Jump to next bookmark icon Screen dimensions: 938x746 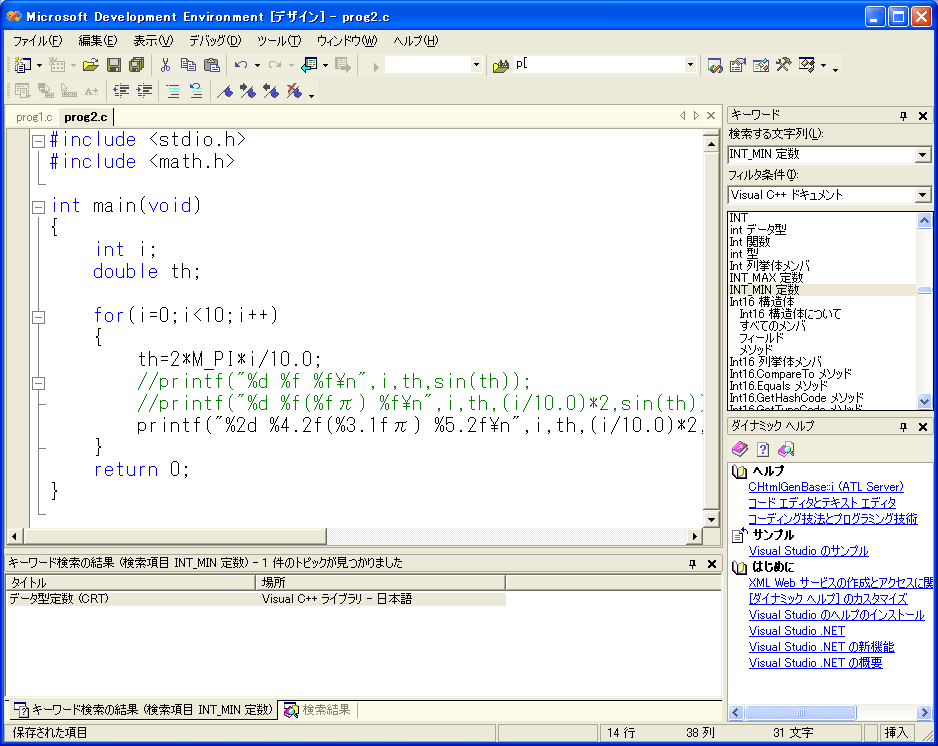(248, 91)
